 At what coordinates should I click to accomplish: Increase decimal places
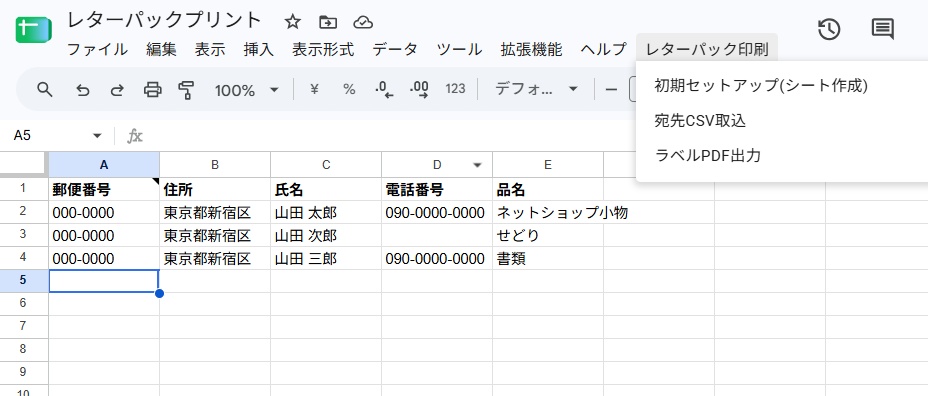click(419, 89)
